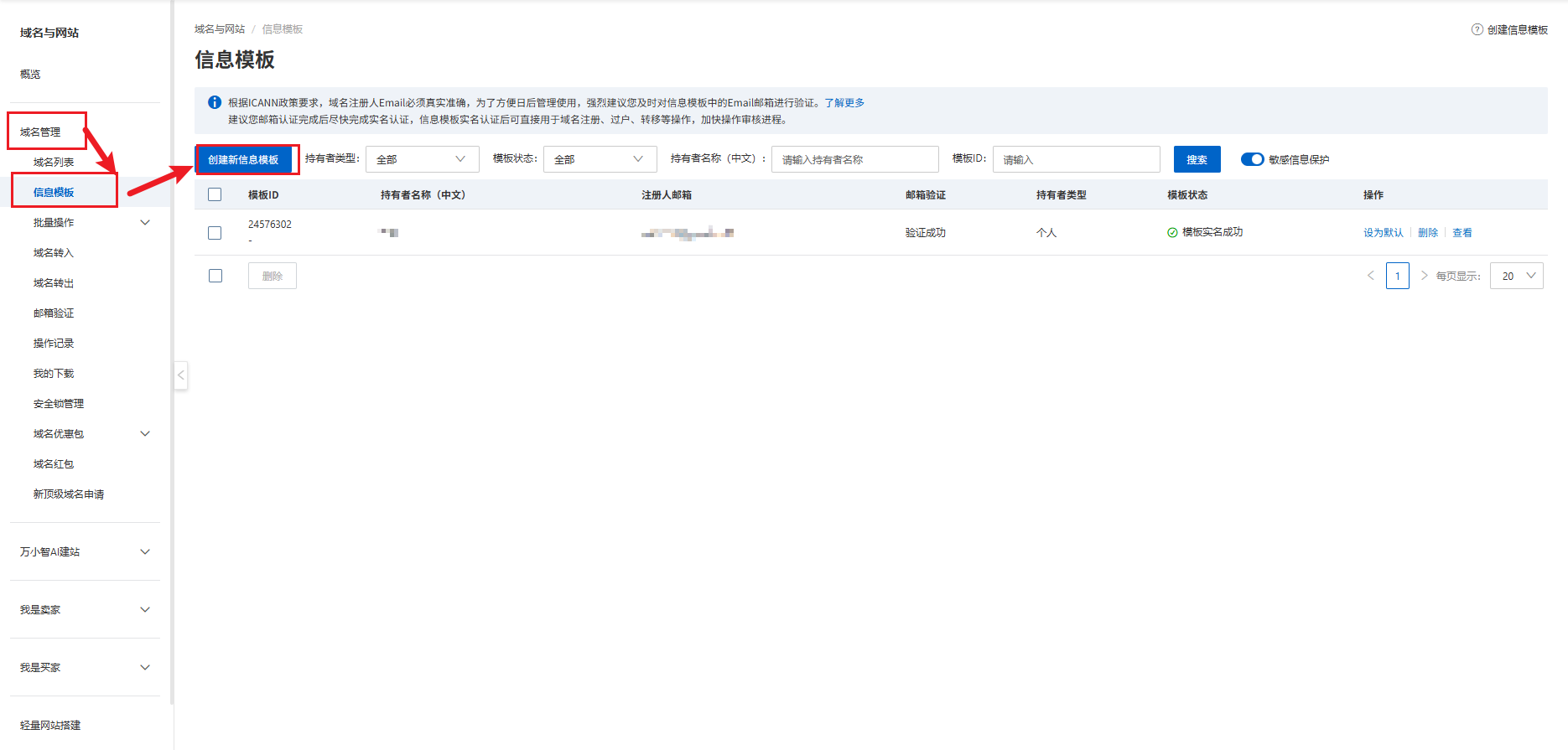The image size is (1568, 750).
Task: Collapse the sidebar with the arrow handle
Action: [x=180, y=375]
